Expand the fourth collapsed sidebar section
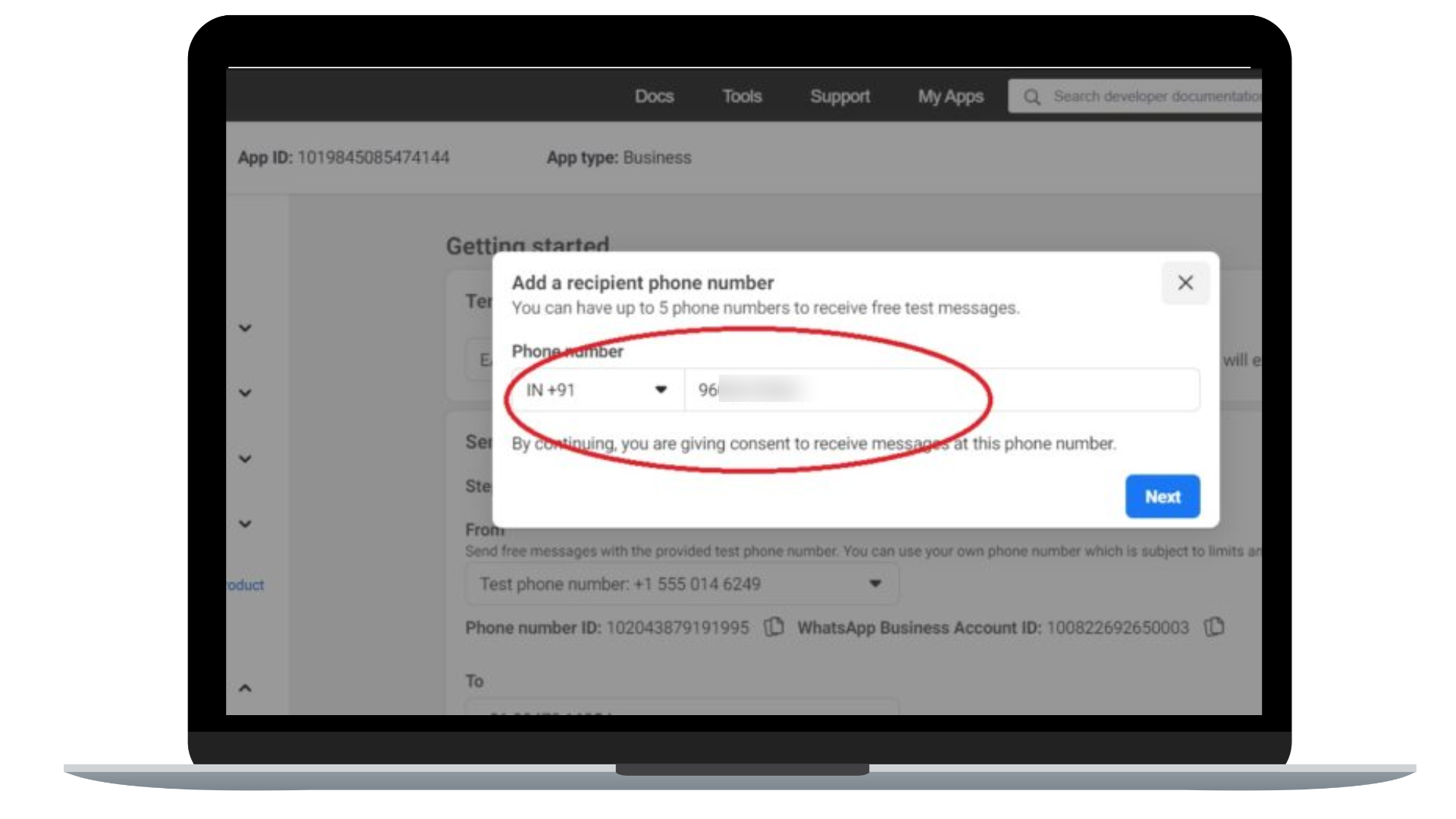1456x819 pixels. coord(243,523)
